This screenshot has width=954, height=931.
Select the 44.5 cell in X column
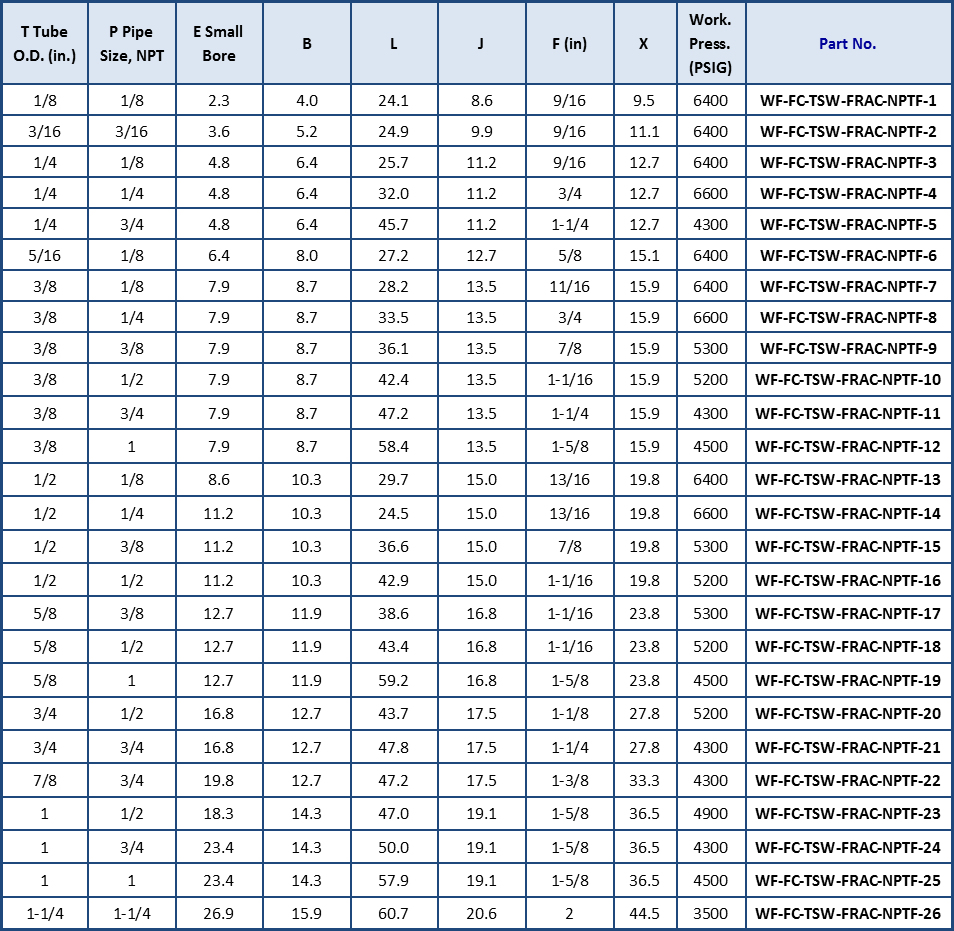[644, 913]
